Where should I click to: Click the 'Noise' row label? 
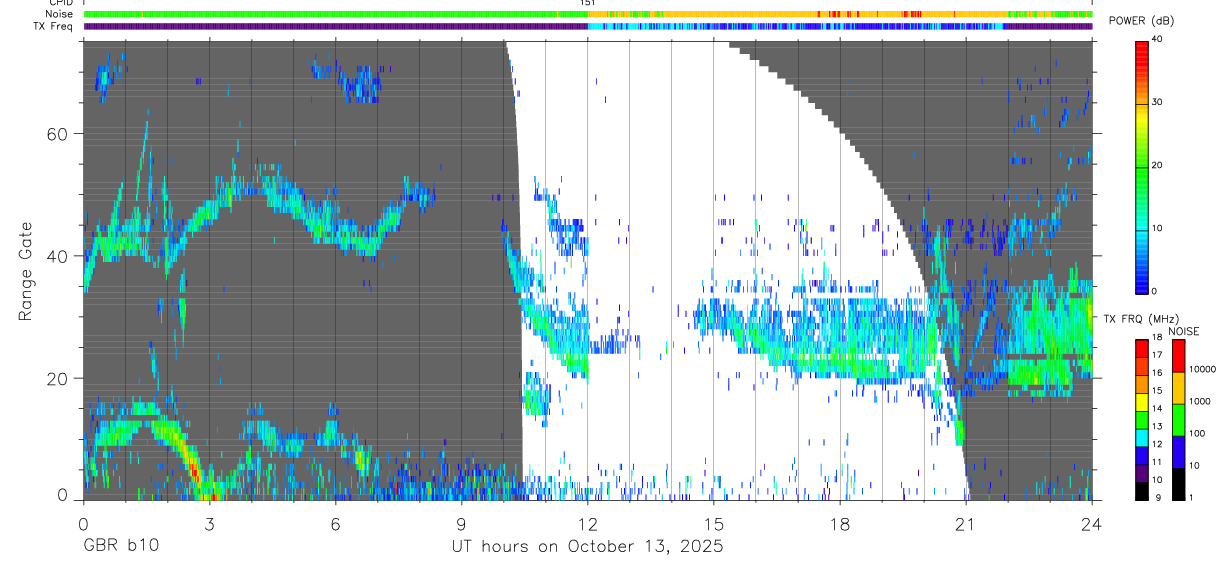pos(59,14)
